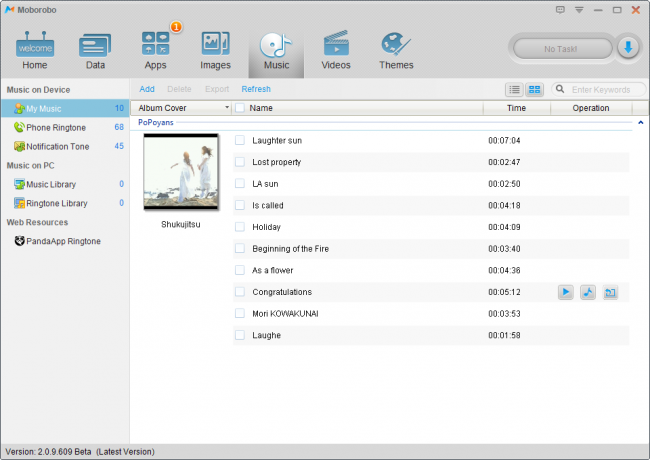Viewport: 650px width, 460px height.
Task: Click the blue download arrow button
Action: [x=628, y=48]
